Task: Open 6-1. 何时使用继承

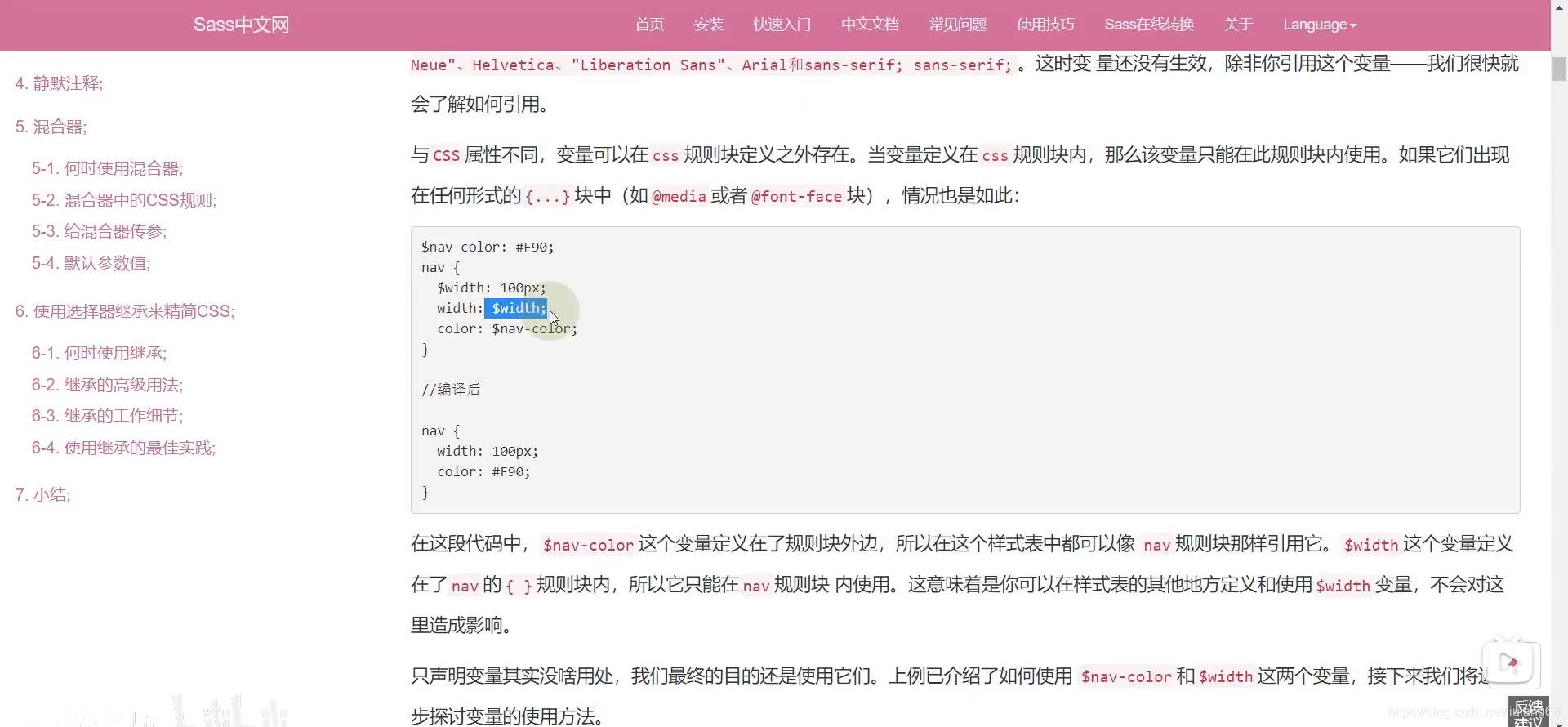Action: 99,353
